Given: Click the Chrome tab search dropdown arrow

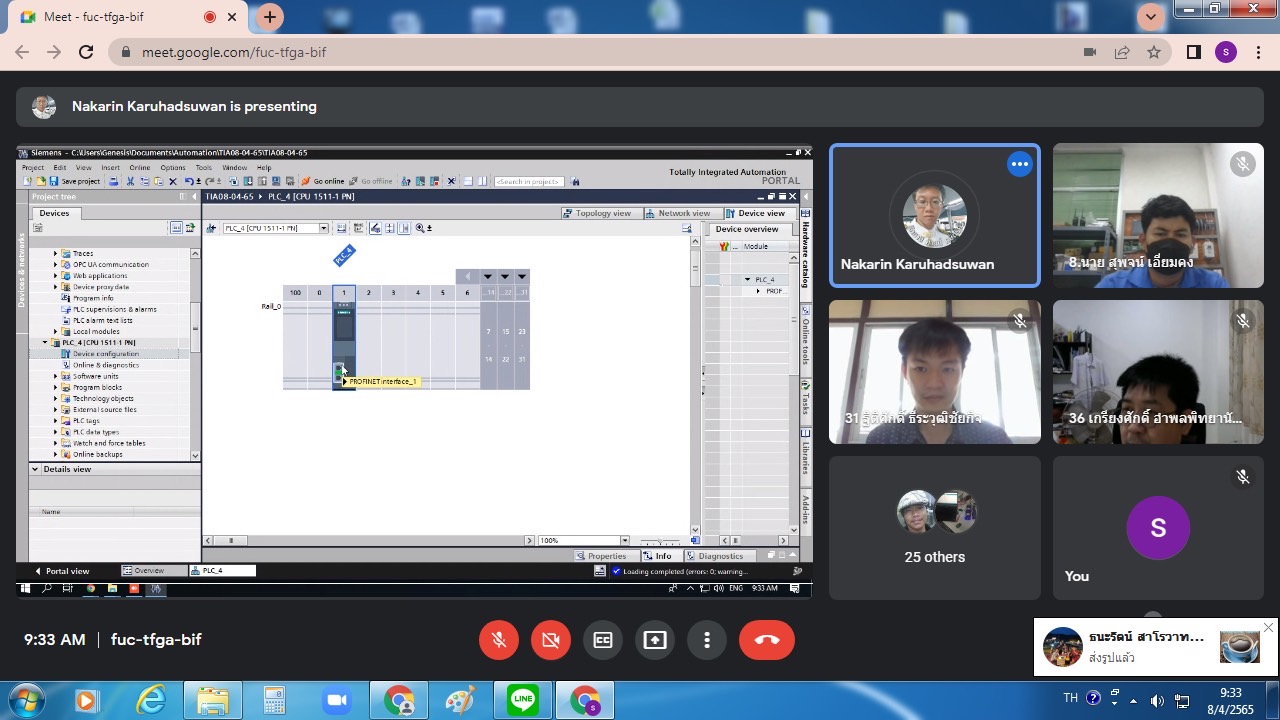Looking at the screenshot, I should tap(1151, 16).
